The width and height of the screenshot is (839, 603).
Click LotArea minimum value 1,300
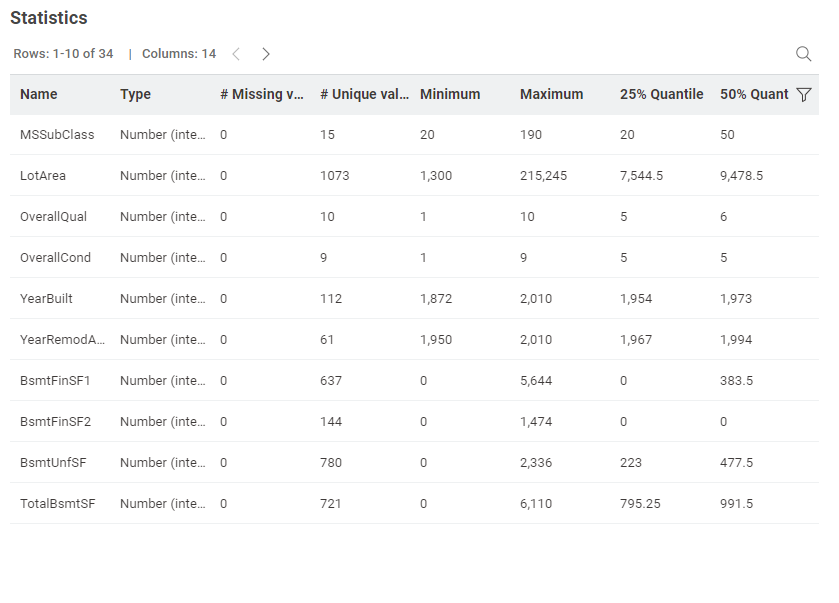click(x=436, y=175)
